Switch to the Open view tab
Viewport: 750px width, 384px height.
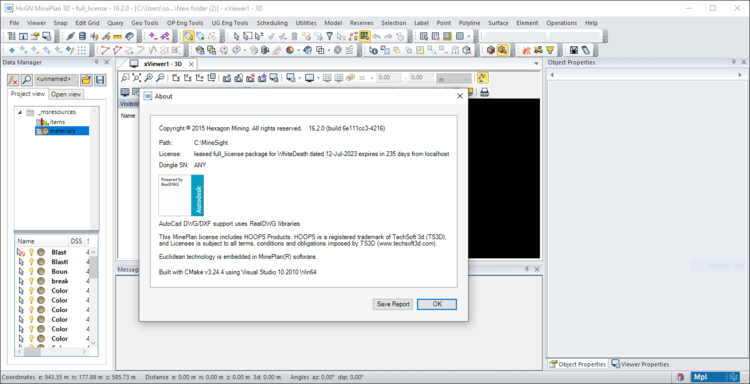tap(66, 94)
